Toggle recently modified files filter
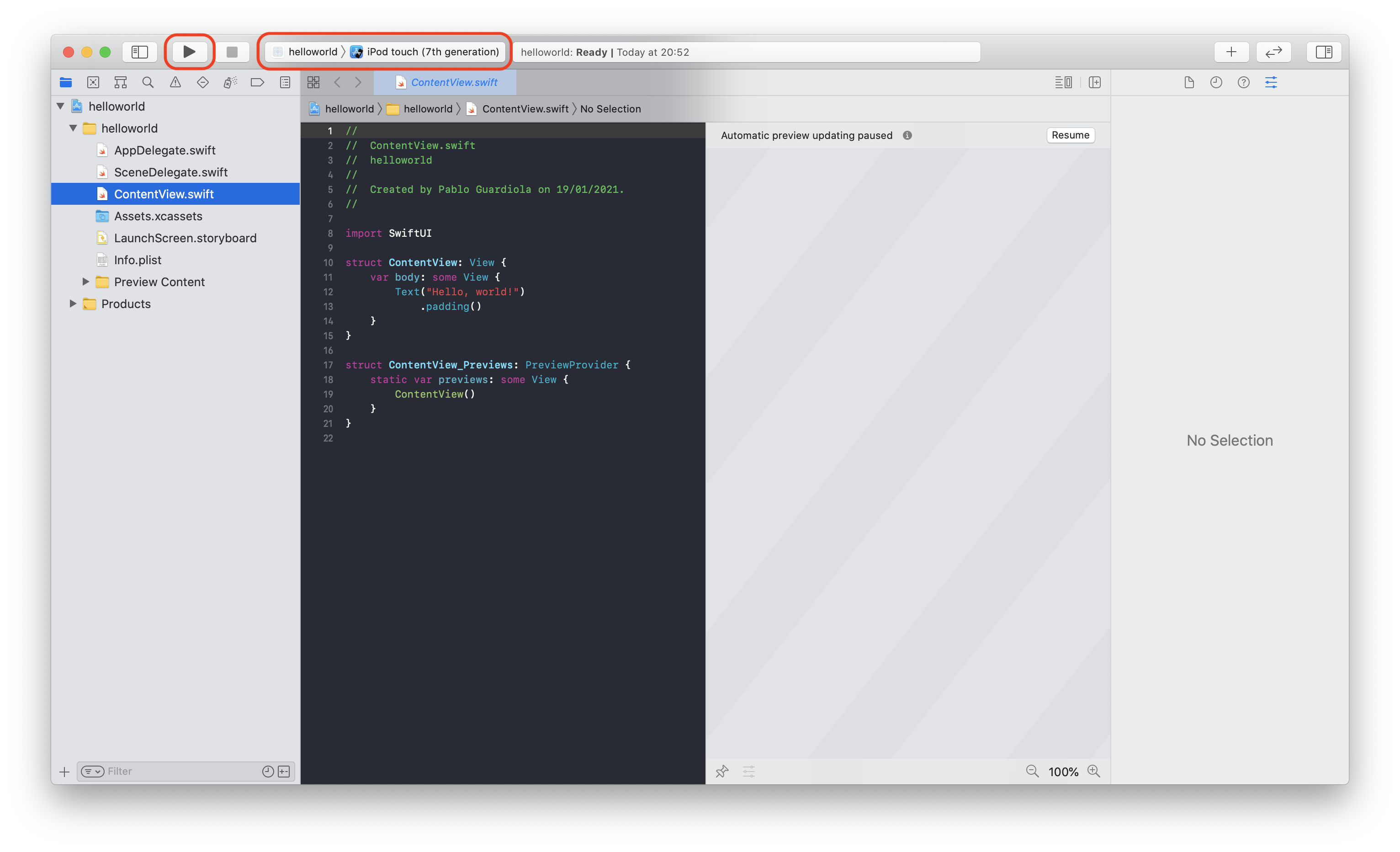The image size is (1400, 852). click(268, 771)
